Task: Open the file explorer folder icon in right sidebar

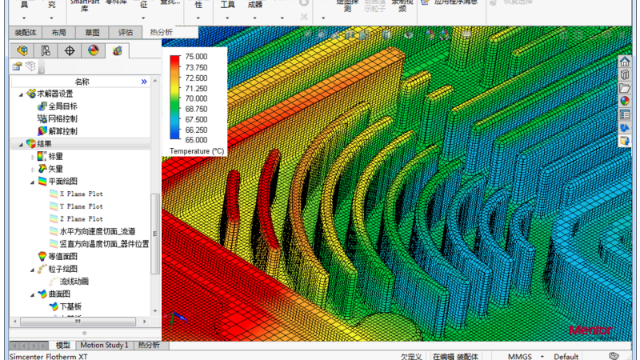Action: click(624, 88)
